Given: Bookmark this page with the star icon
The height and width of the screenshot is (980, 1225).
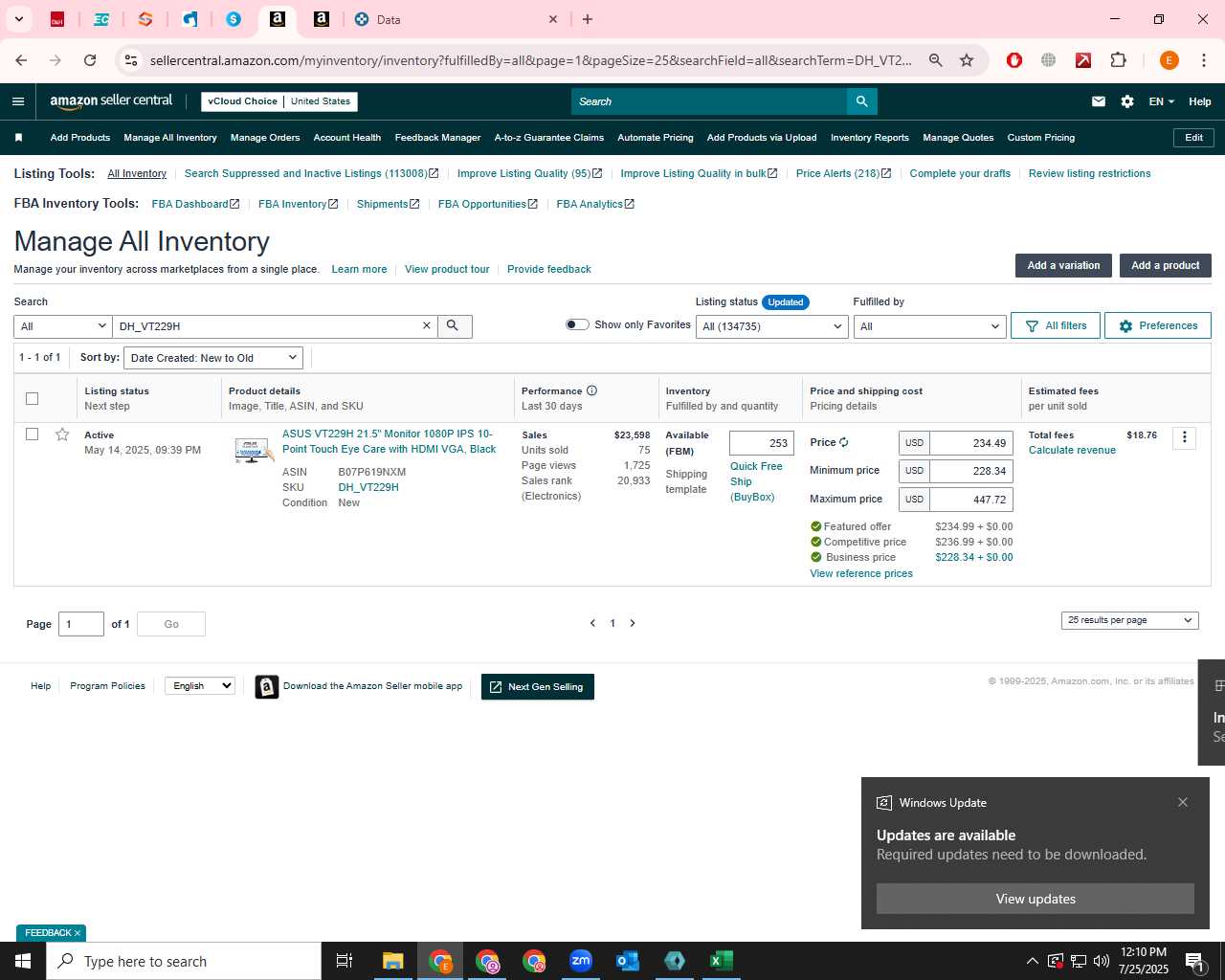Looking at the screenshot, I should pos(967,60).
